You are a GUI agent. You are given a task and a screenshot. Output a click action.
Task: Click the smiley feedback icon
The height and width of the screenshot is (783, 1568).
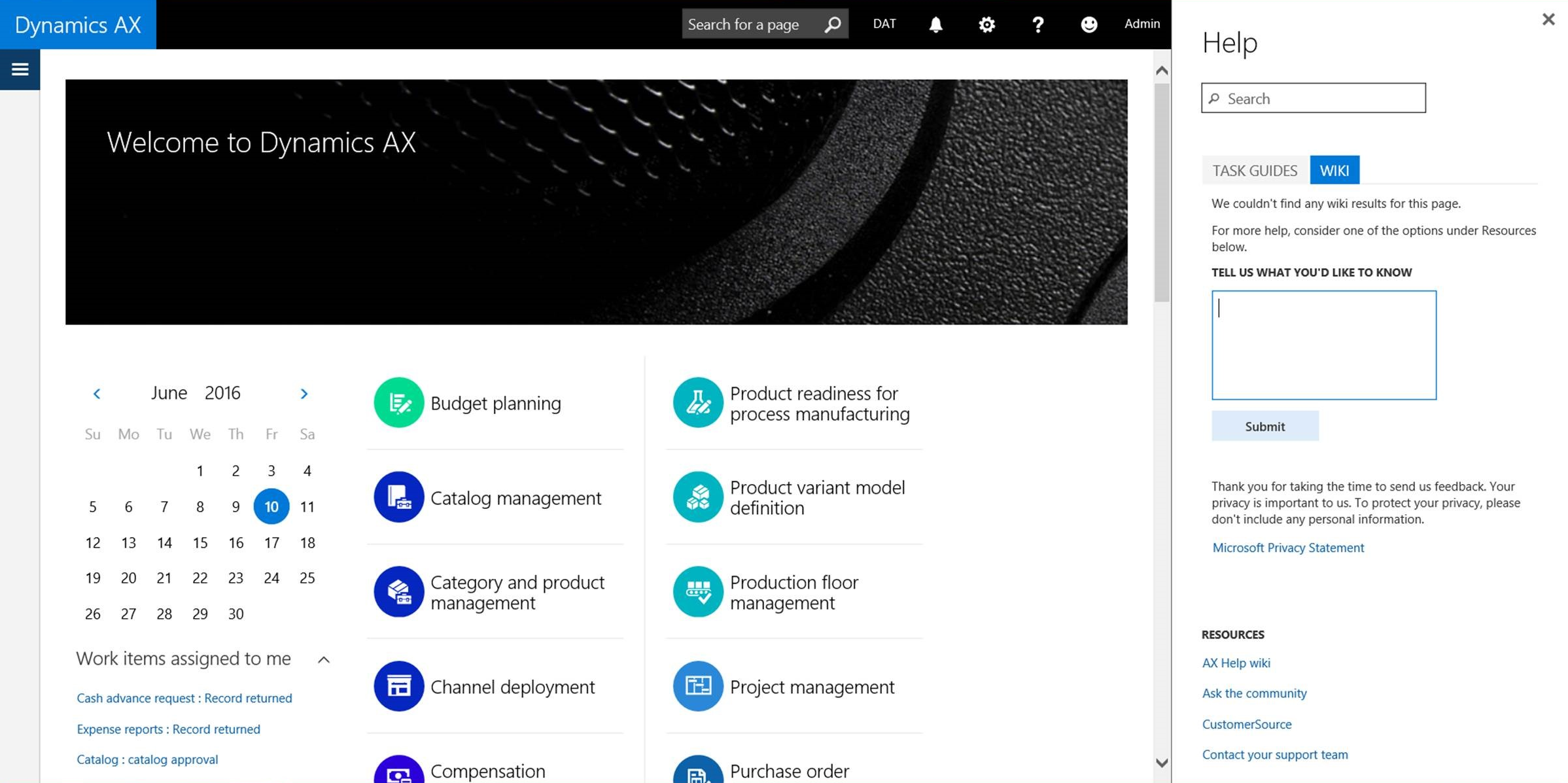1089,24
